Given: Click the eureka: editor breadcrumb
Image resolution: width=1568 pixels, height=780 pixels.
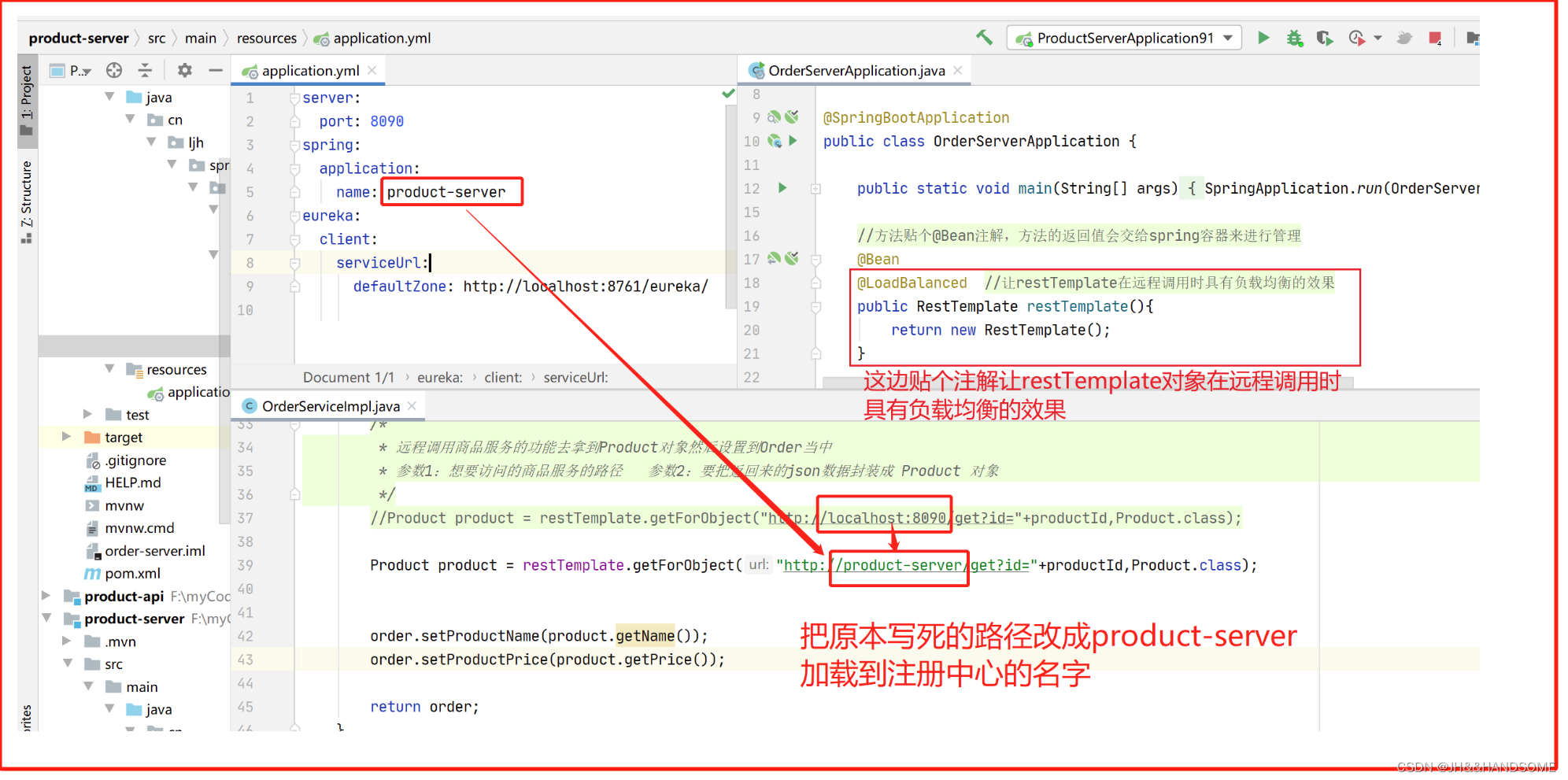Looking at the screenshot, I should [x=440, y=377].
